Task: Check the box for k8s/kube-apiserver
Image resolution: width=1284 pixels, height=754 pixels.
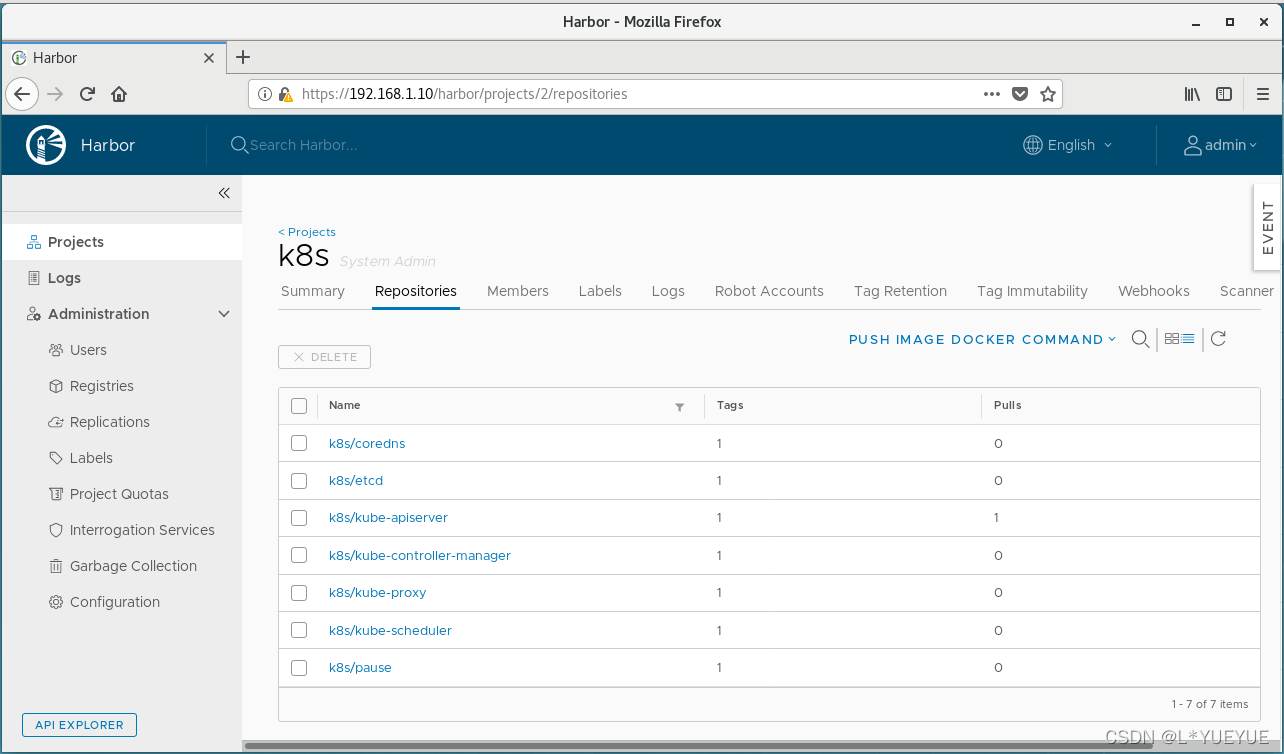Action: click(299, 518)
